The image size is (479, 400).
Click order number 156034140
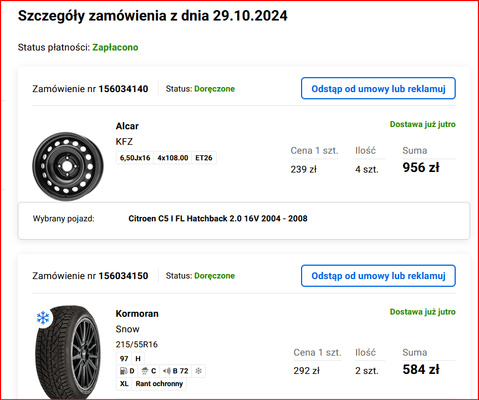[123, 89]
